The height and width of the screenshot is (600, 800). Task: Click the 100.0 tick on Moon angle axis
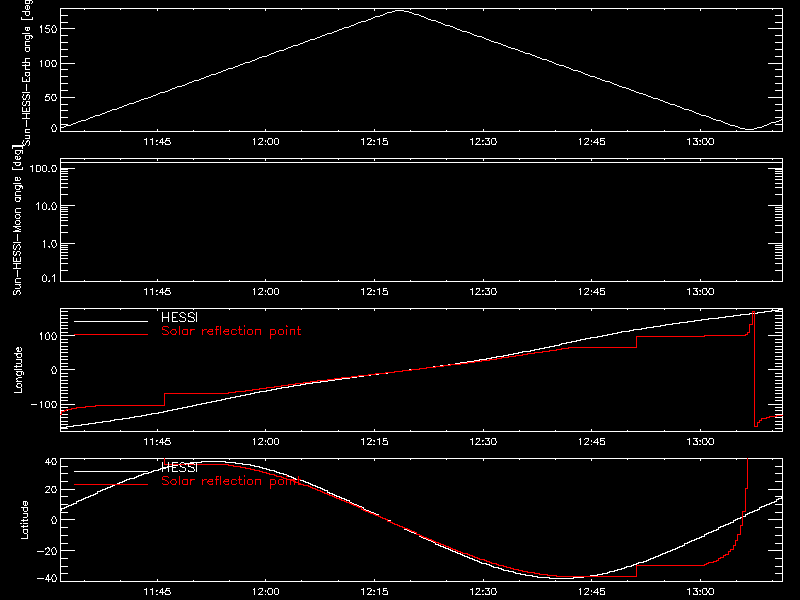tap(43, 168)
